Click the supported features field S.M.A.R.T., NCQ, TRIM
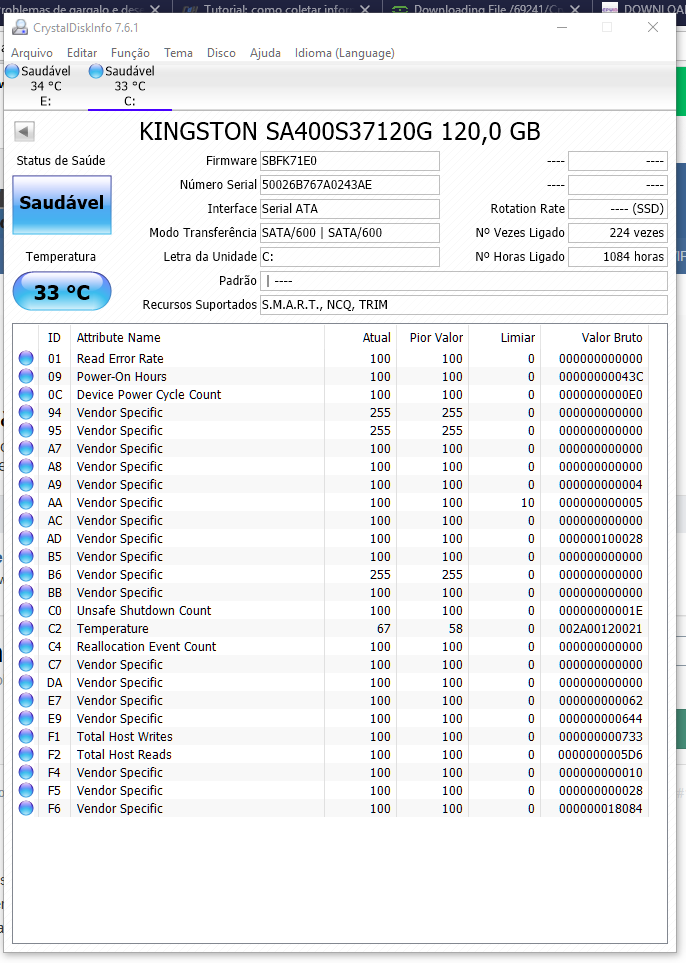This screenshot has height=963, width=686. pos(464,305)
